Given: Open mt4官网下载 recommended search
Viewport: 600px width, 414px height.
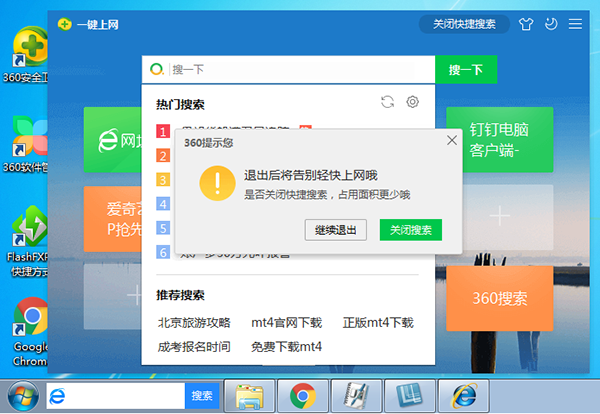Looking at the screenshot, I should click(x=287, y=323).
